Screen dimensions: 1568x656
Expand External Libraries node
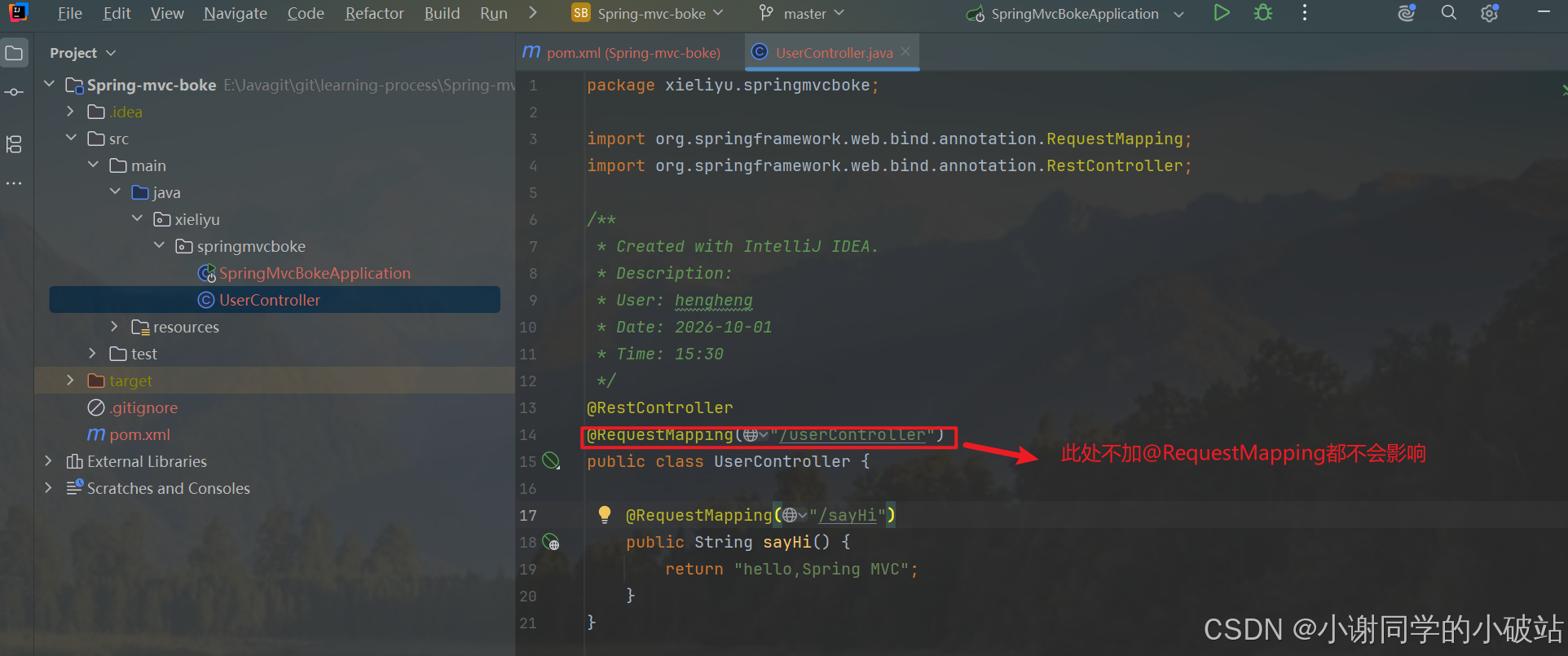[48, 461]
